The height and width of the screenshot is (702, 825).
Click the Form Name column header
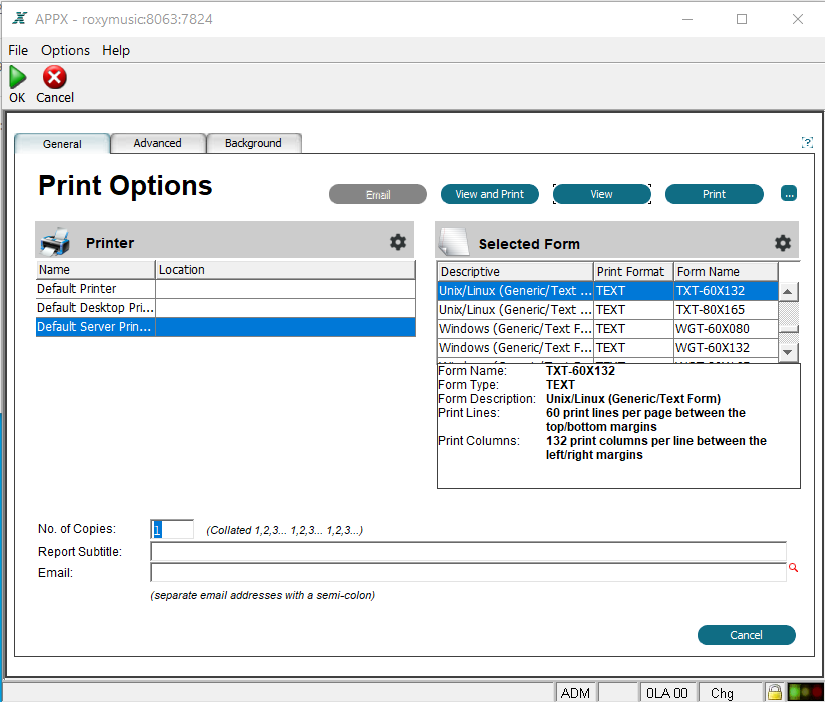(x=726, y=272)
